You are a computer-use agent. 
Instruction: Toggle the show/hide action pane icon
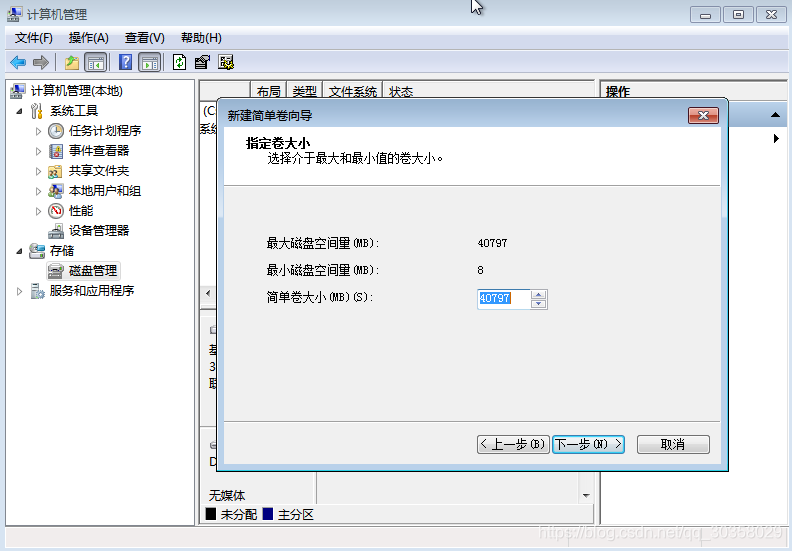(150, 63)
